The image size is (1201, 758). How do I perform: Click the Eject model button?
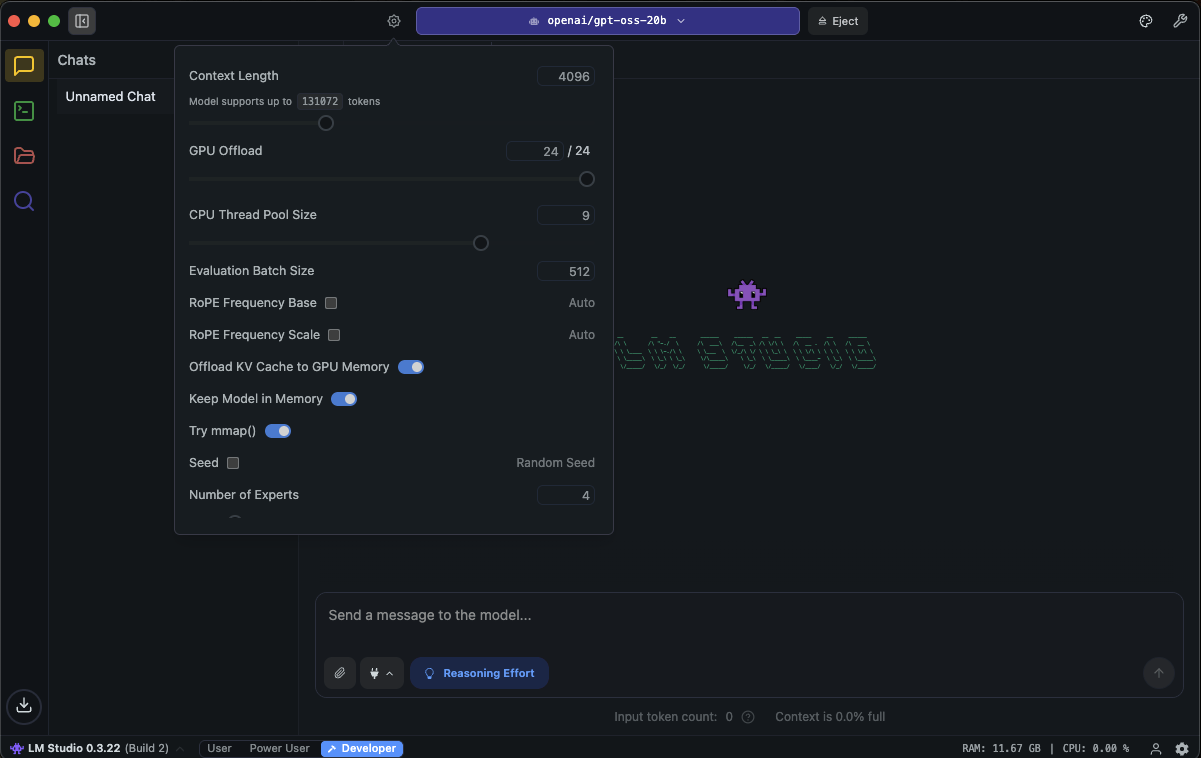pos(838,21)
